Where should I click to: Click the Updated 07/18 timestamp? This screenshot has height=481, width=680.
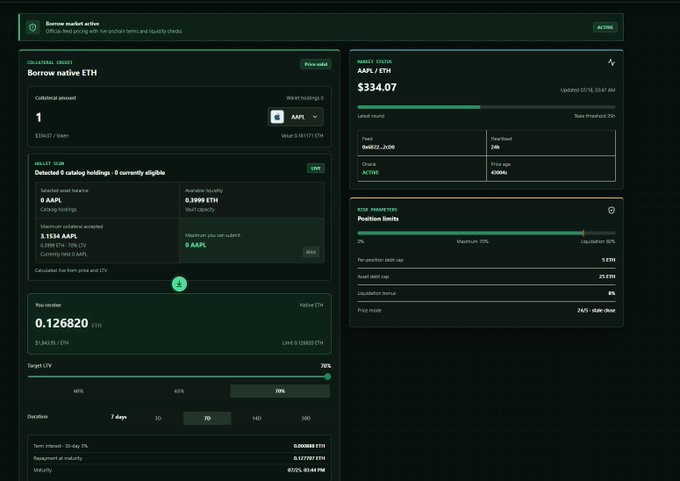tap(588, 90)
